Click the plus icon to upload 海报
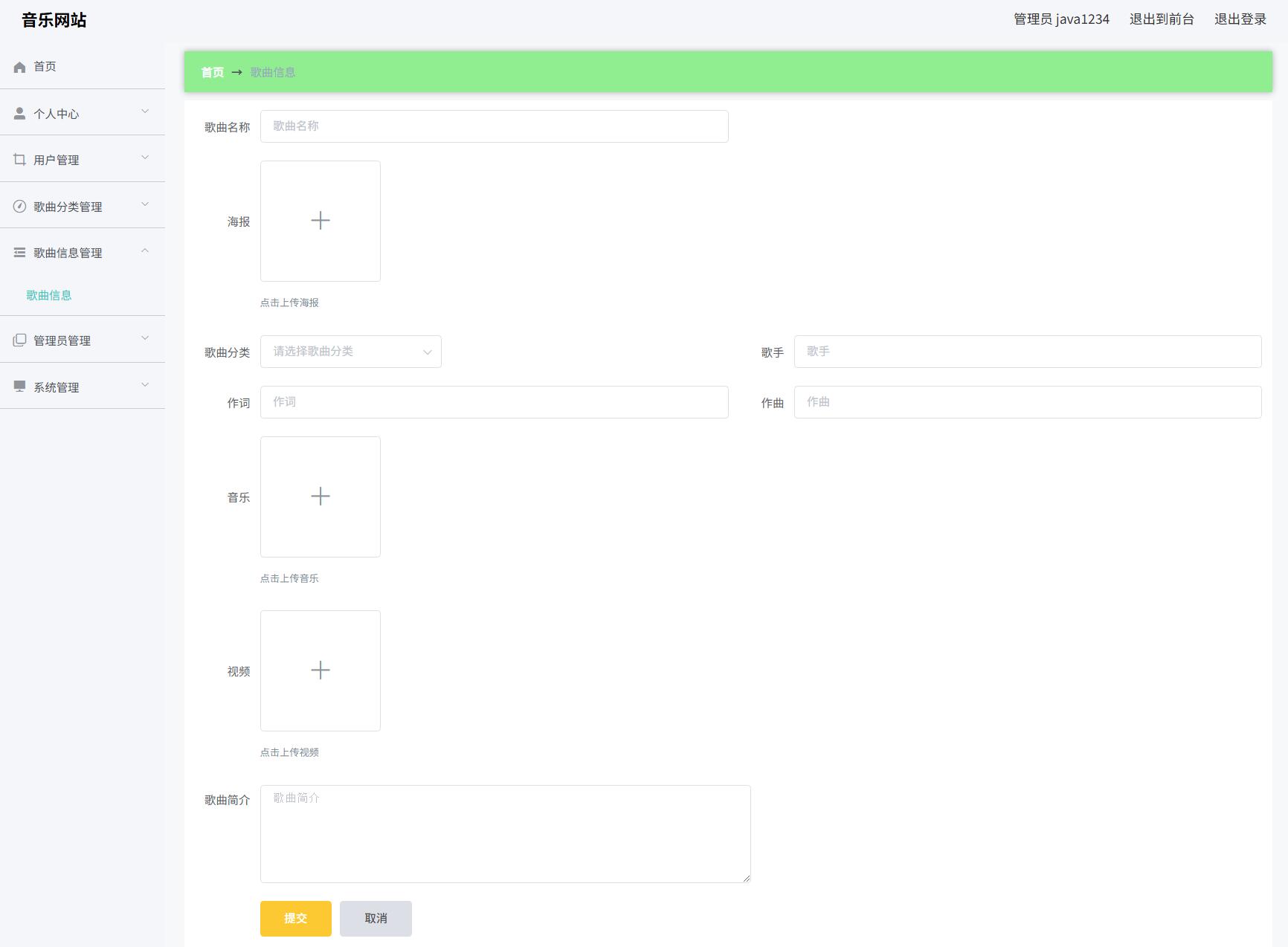The height and width of the screenshot is (947, 1288). (321, 220)
